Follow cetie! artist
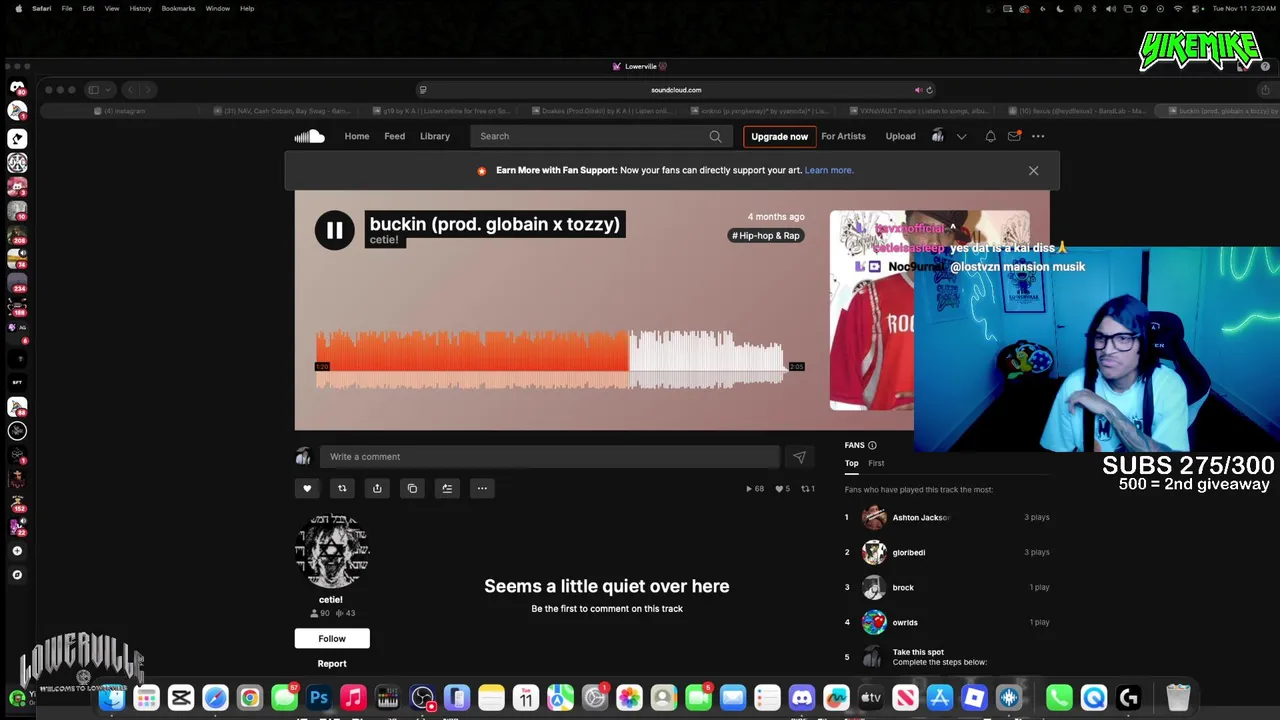Viewport: 1280px width, 720px height. click(x=332, y=638)
